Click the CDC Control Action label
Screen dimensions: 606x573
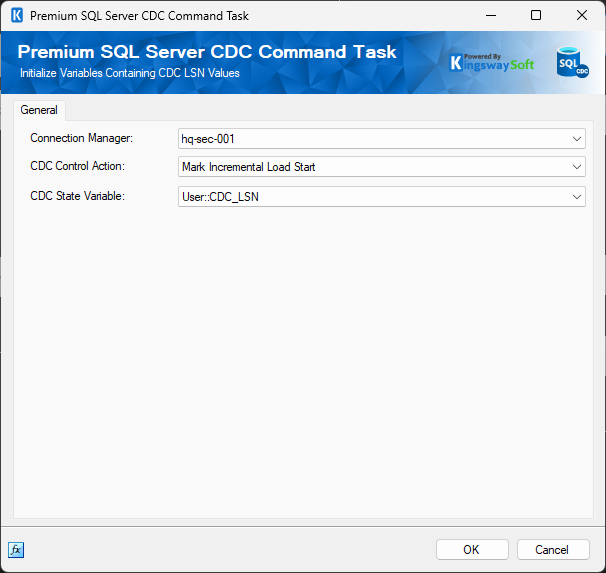(77, 166)
